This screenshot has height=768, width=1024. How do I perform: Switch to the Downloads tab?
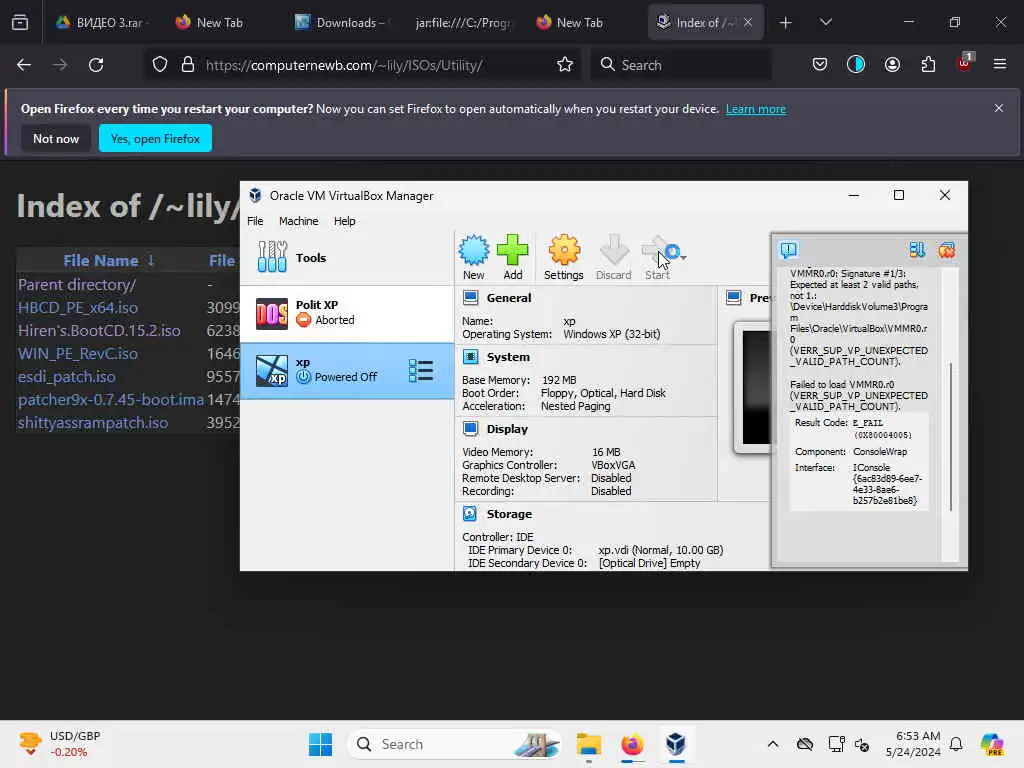342,22
